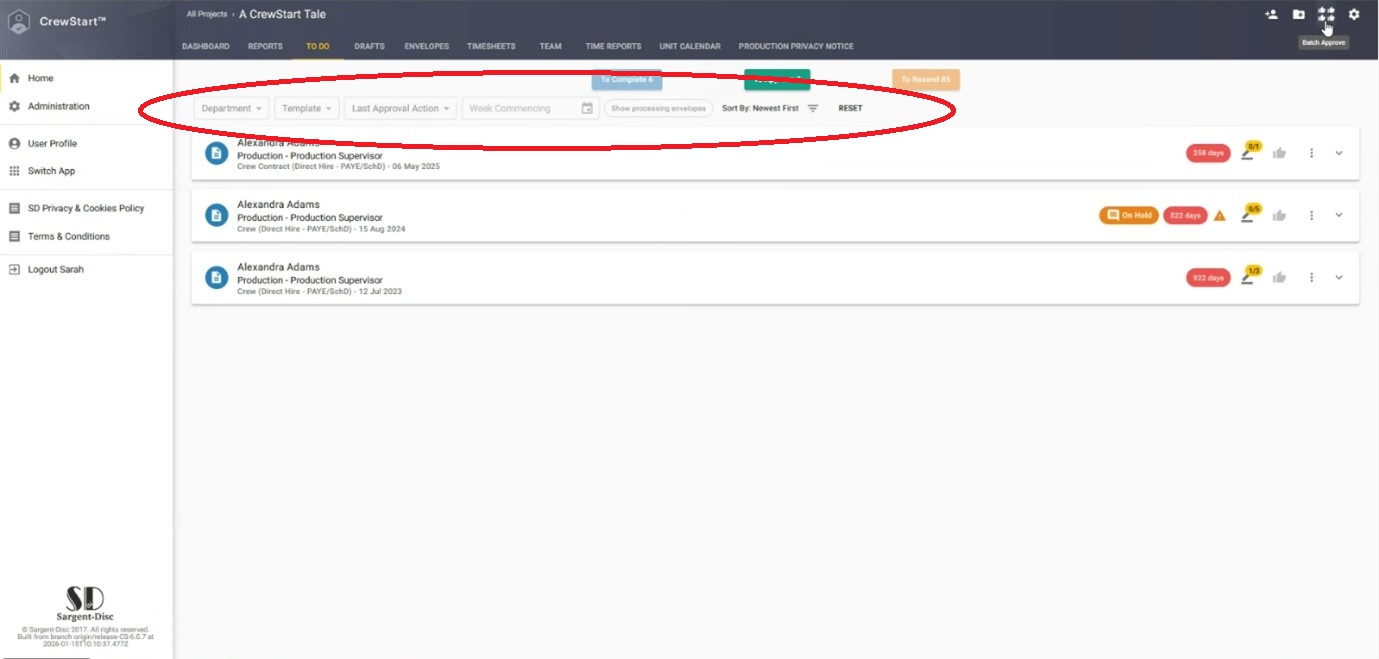Viewport: 1379px width, 659px height.
Task: Click the calendar icon in Week Commencing field
Action: (587, 108)
